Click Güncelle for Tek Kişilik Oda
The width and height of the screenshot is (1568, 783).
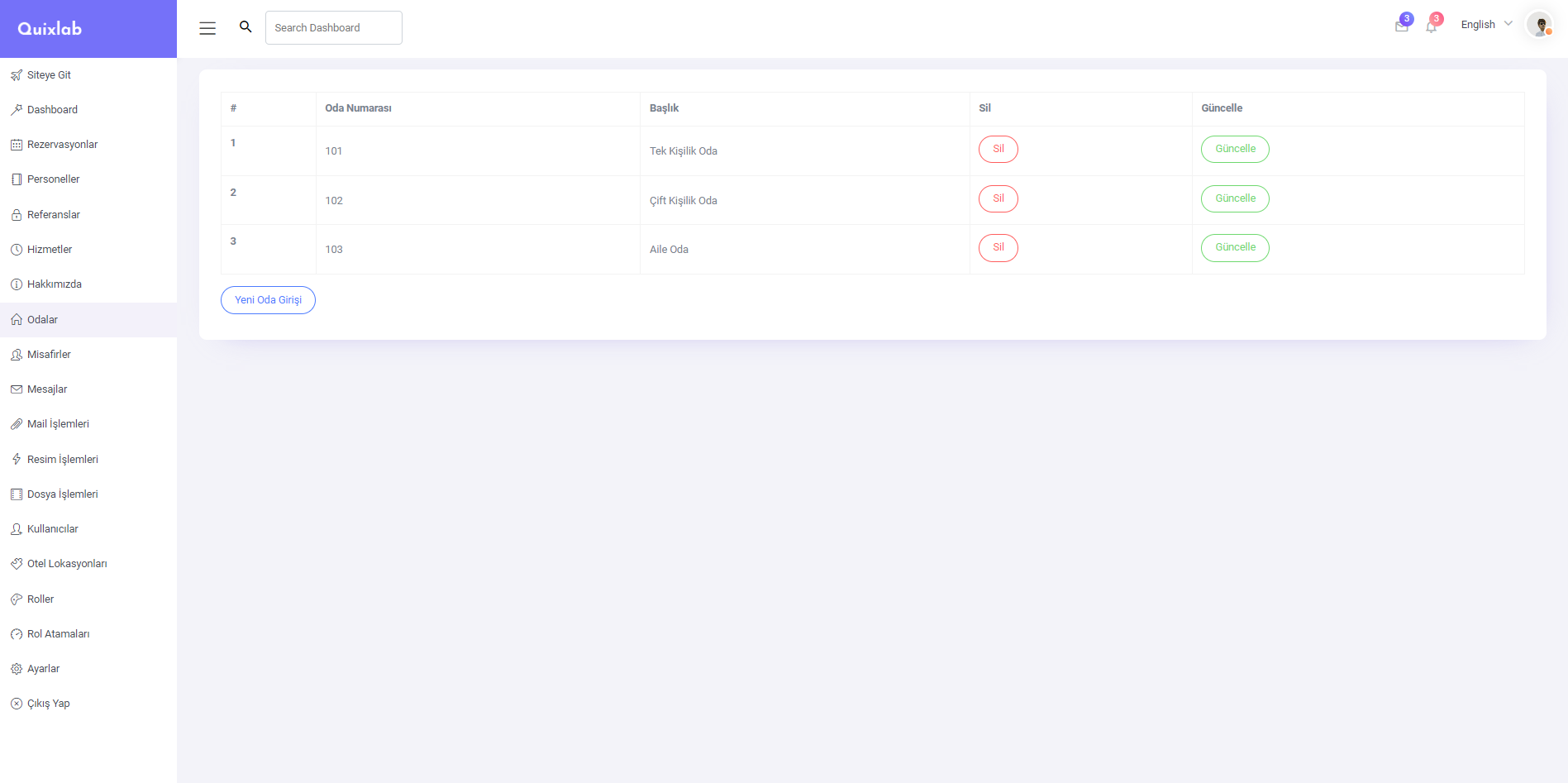(1235, 149)
